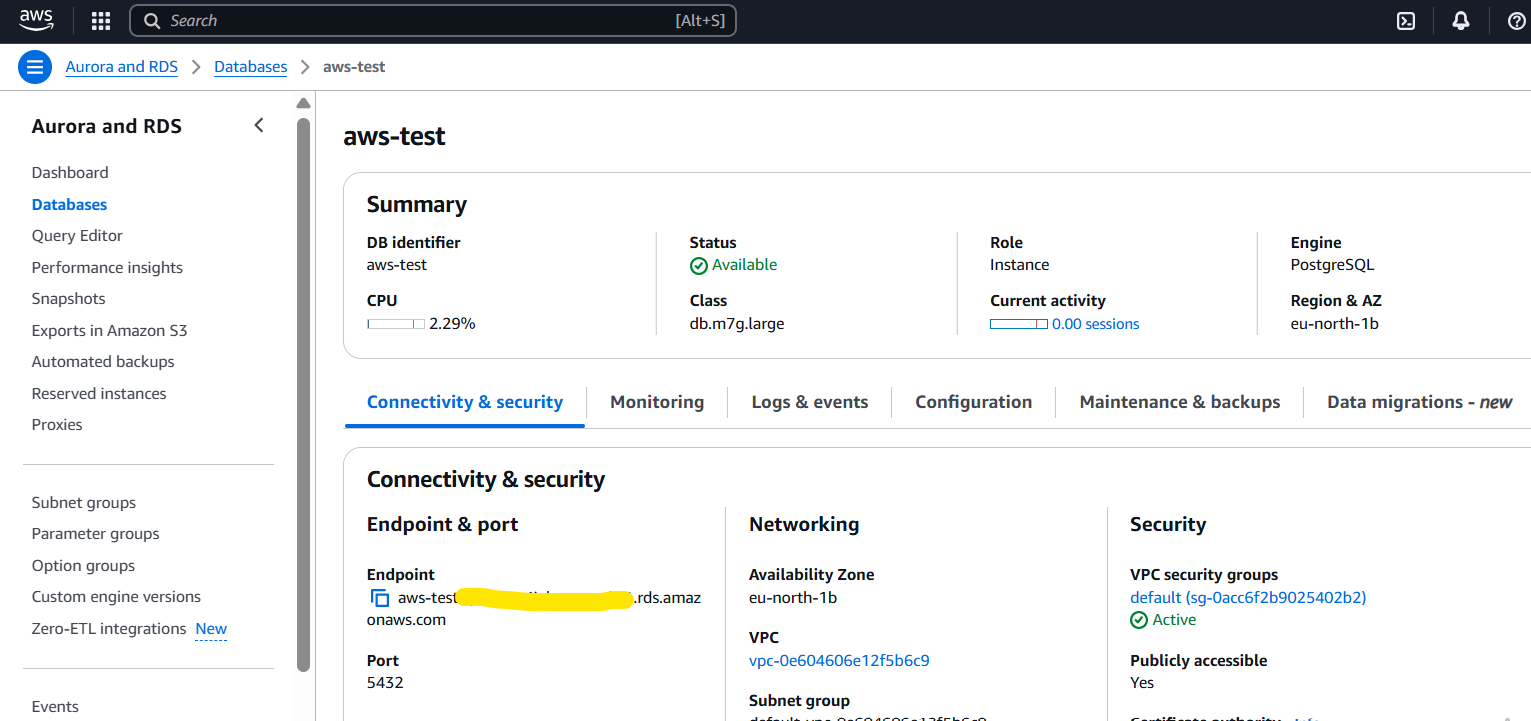
Task: Click the CPU usage progress bar
Action: tap(396, 324)
